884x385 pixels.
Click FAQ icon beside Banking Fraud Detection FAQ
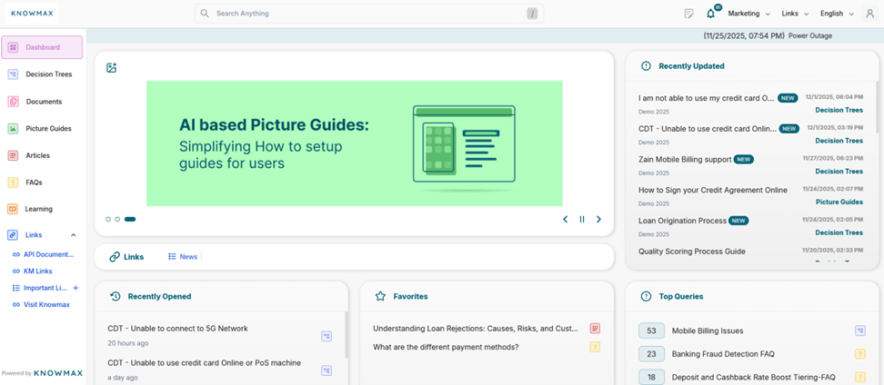860,354
